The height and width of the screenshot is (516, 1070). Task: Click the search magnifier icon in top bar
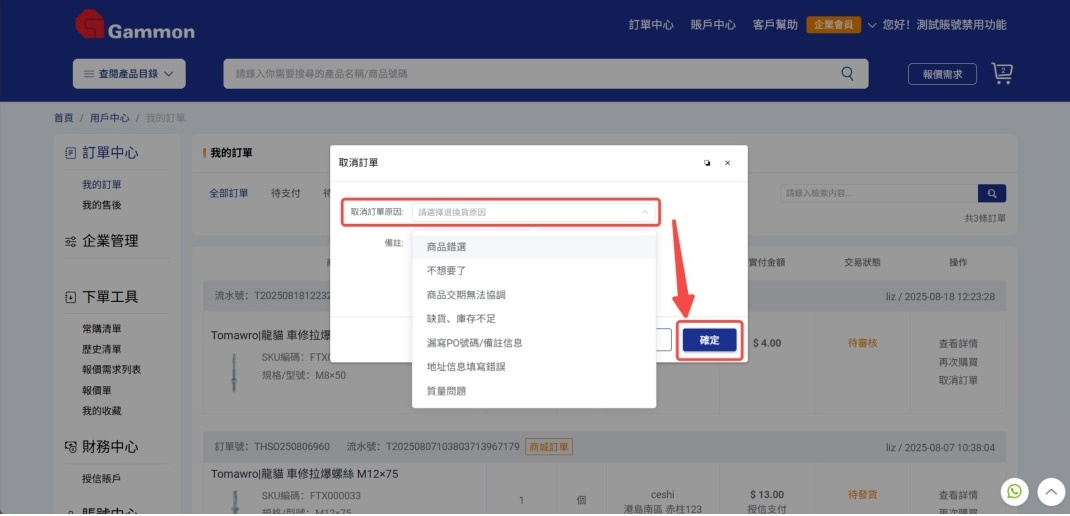point(847,74)
